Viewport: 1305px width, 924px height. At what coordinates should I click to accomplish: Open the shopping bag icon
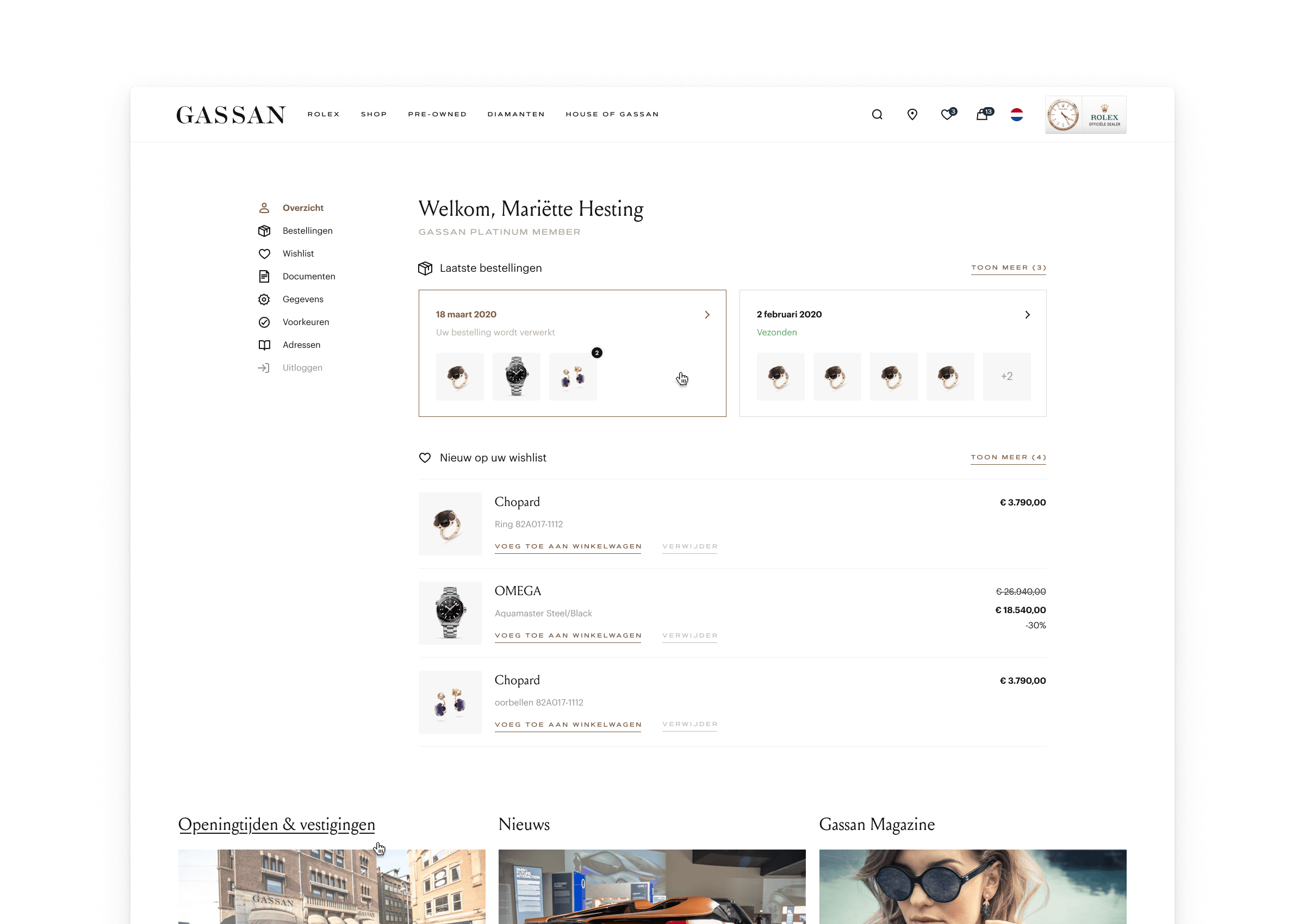click(x=983, y=114)
